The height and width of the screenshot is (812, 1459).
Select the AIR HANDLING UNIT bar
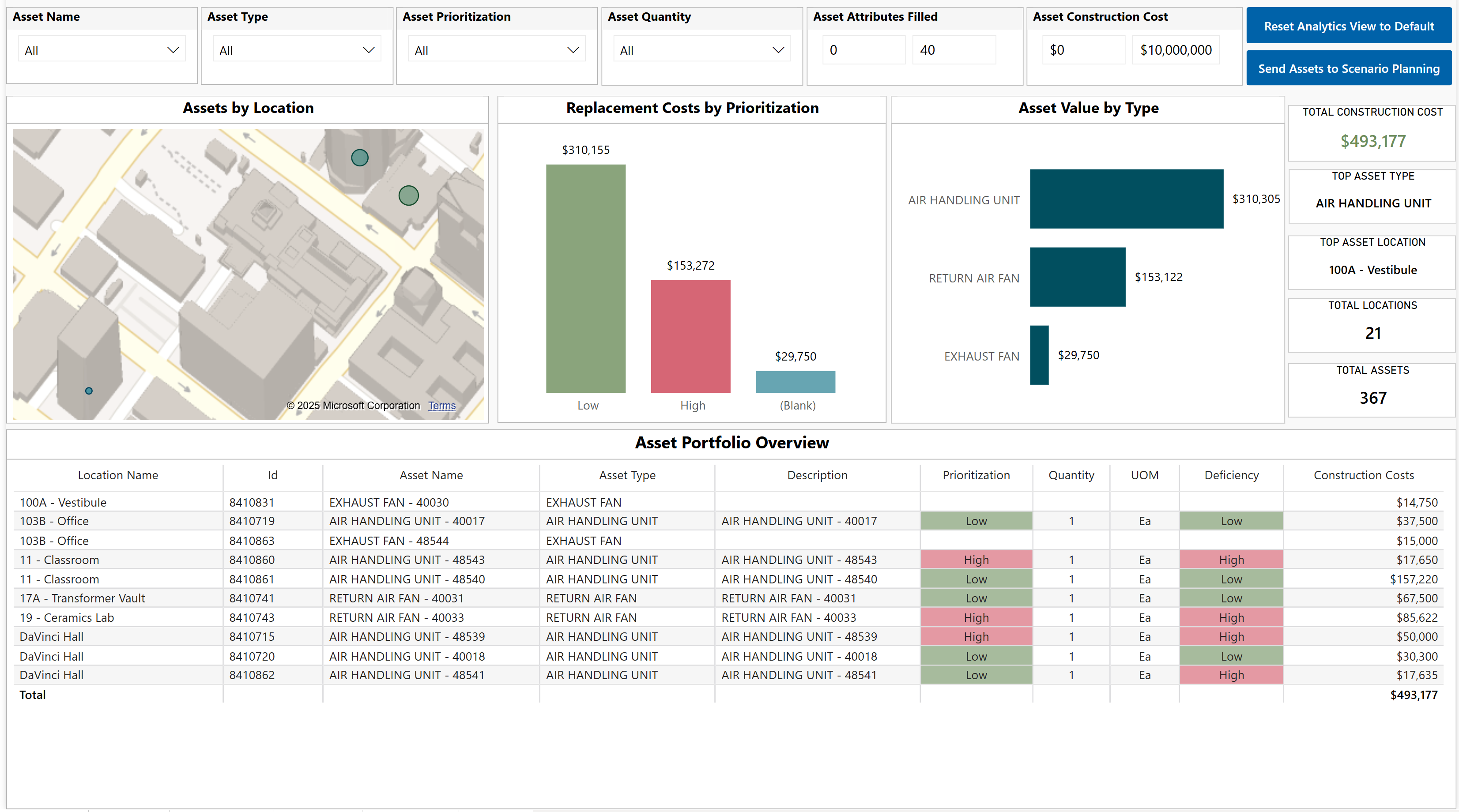1126,199
